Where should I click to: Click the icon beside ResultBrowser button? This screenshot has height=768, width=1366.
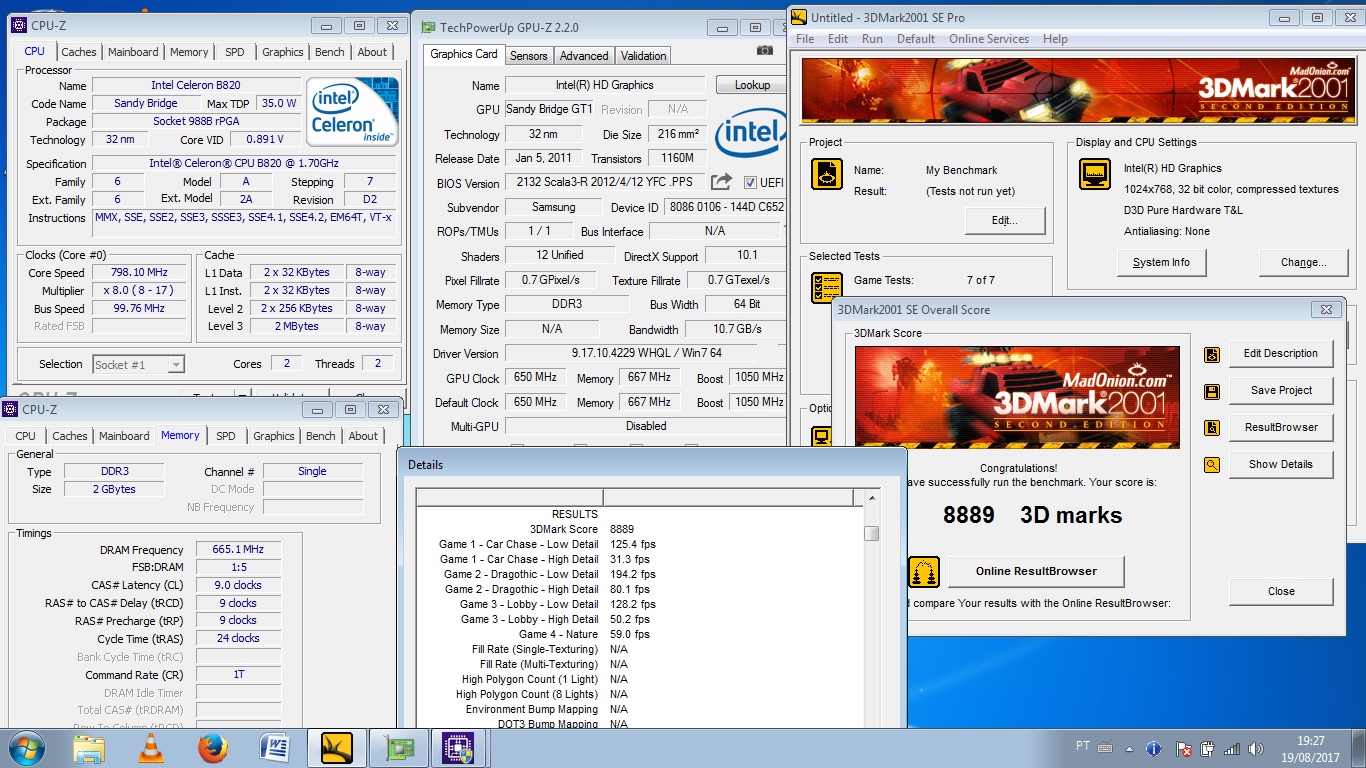[x=1212, y=428]
